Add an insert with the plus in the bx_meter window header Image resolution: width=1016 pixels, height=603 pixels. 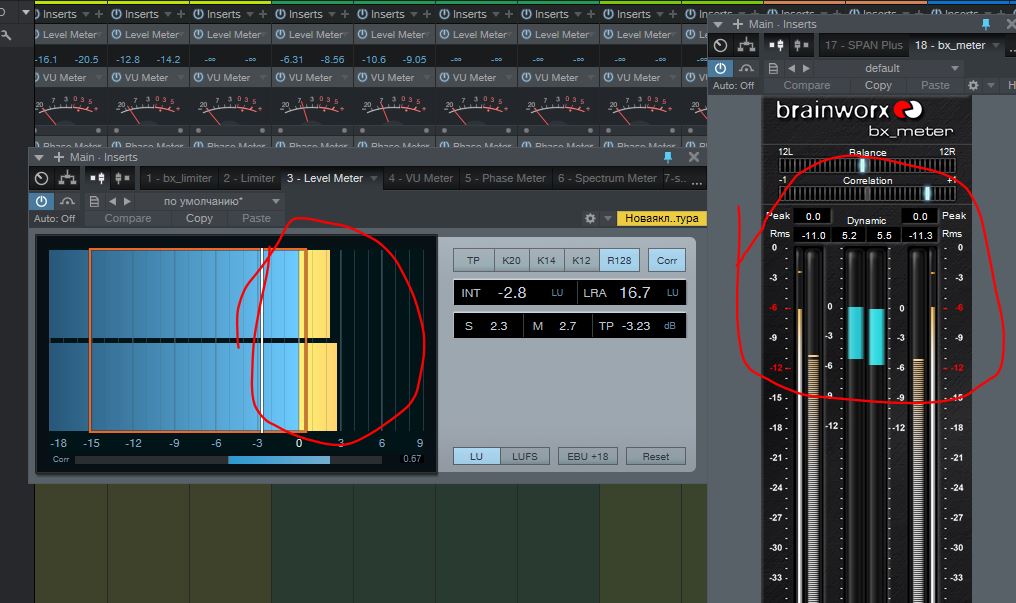coord(737,24)
